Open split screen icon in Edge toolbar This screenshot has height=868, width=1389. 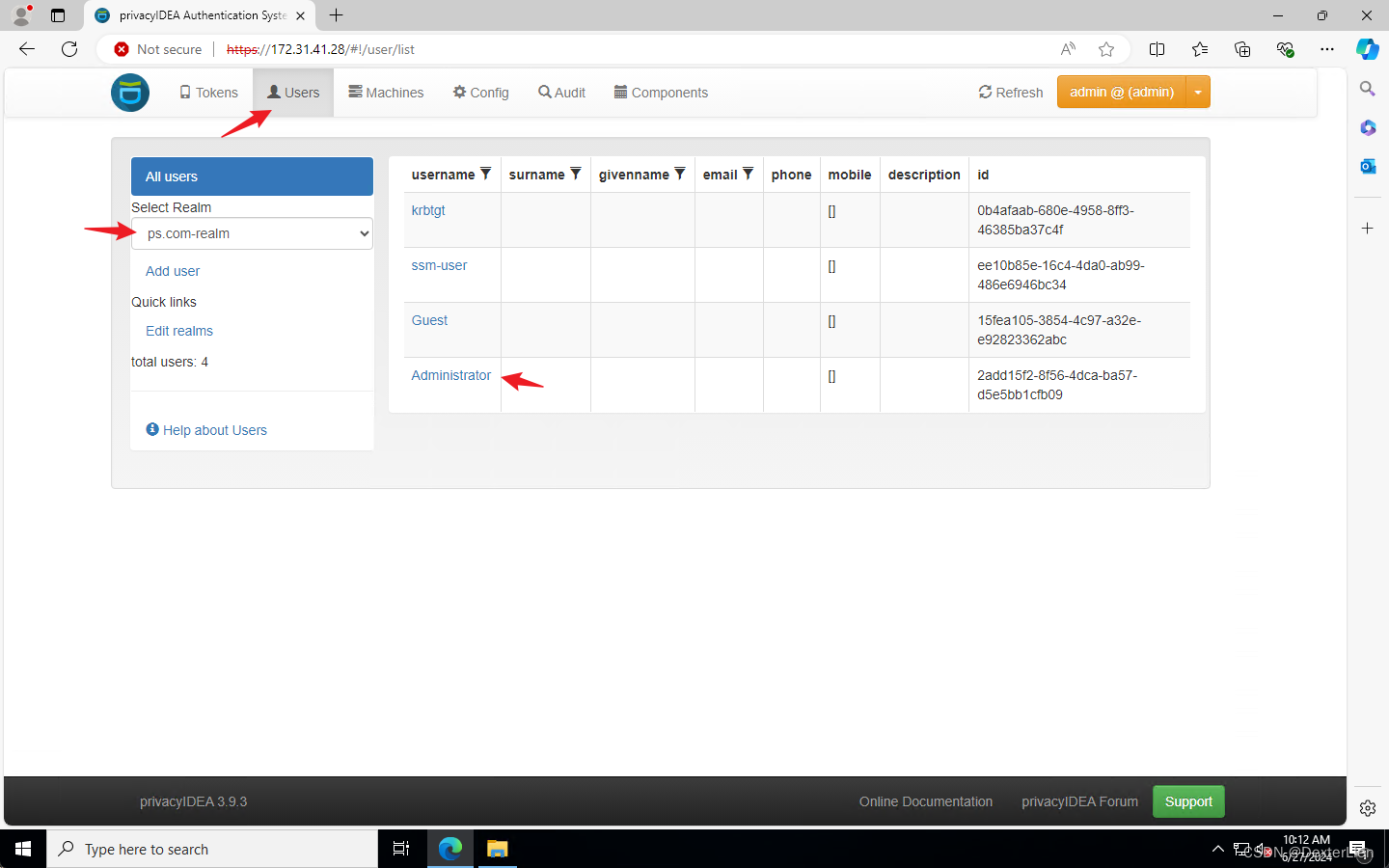(1157, 49)
